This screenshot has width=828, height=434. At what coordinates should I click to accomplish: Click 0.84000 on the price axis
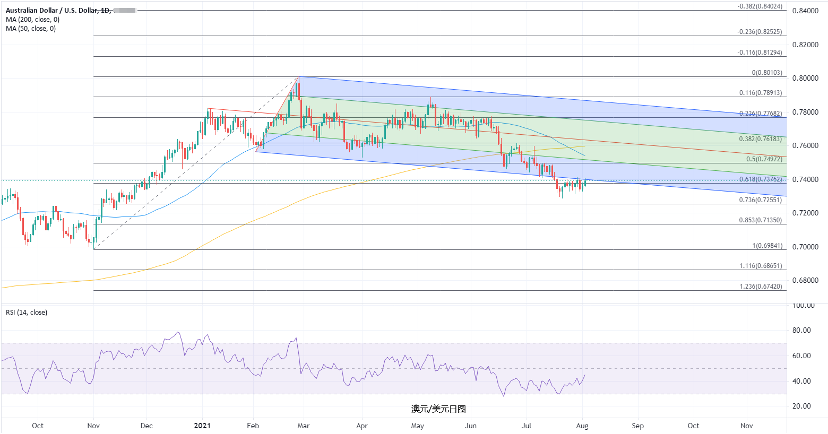[805, 11]
